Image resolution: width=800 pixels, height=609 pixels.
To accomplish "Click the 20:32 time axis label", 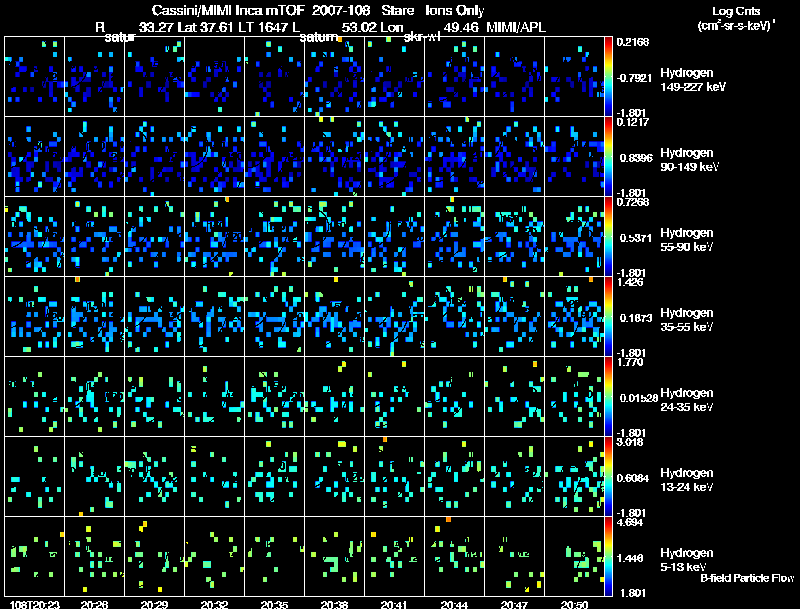I will (x=214, y=604).
